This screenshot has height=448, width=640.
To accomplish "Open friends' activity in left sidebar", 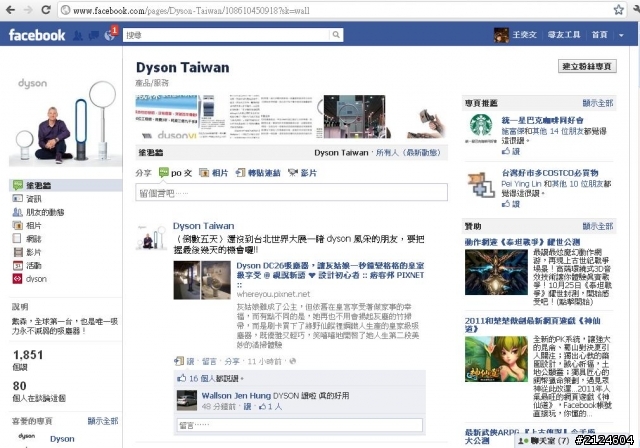I will point(45,212).
